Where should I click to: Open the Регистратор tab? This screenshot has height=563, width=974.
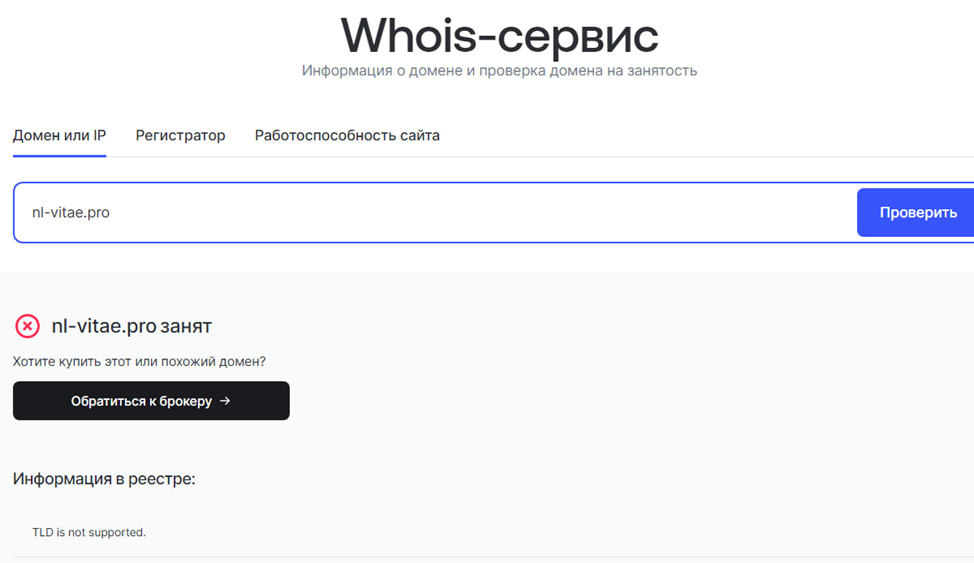tap(180, 135)
